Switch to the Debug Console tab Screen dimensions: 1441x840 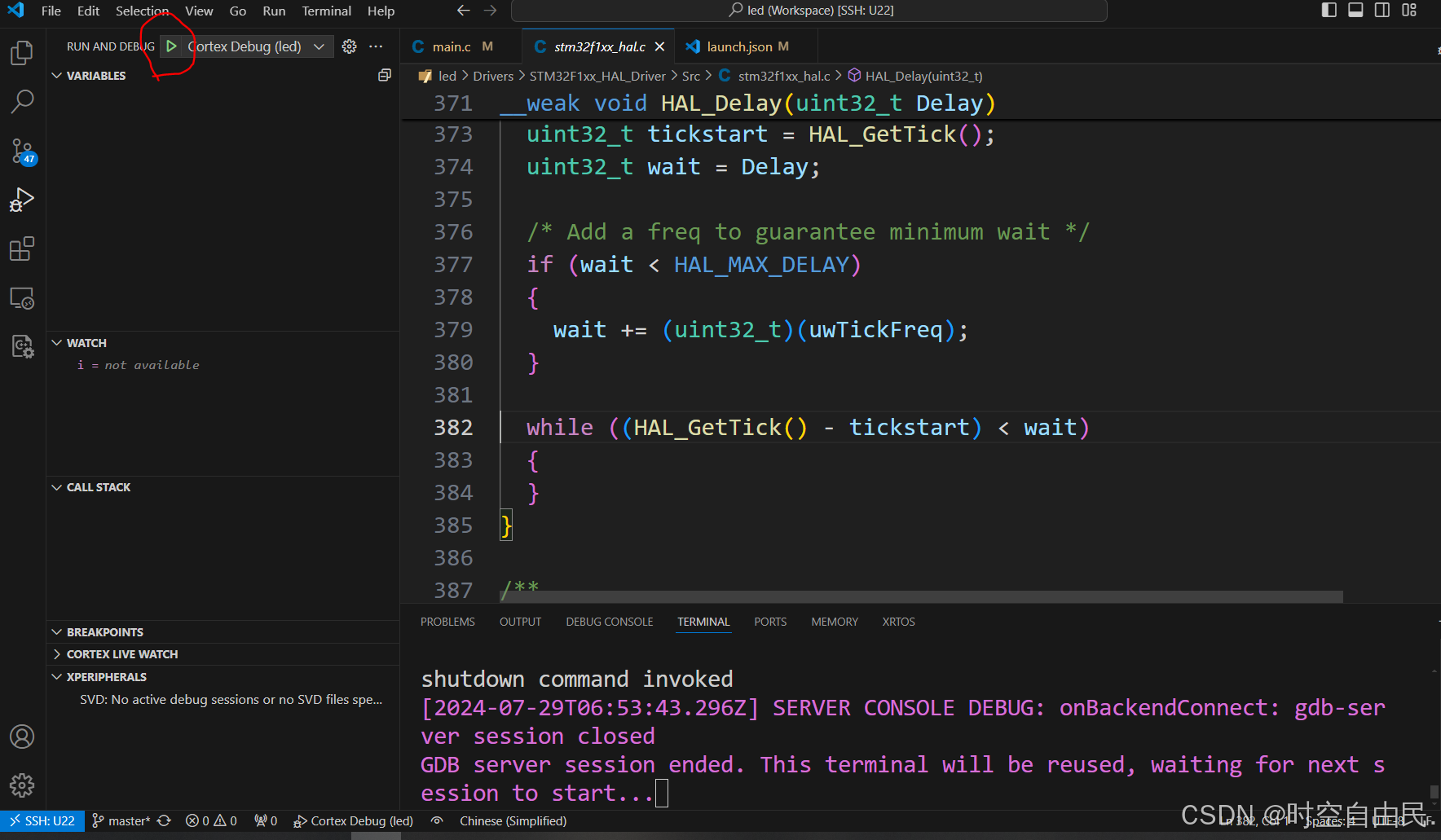tap(609, 622)
